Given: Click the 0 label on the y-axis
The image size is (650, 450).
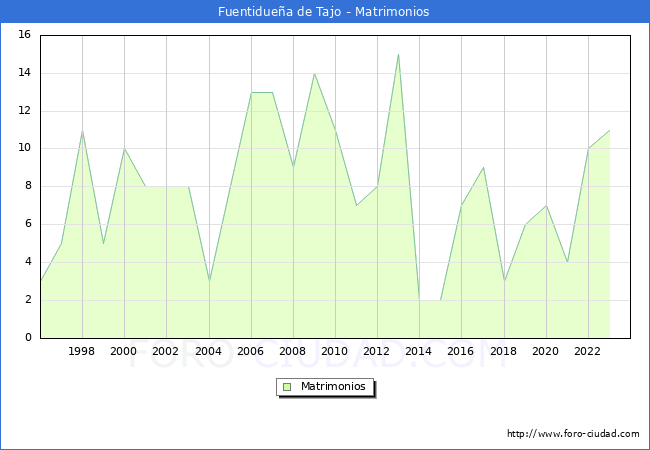Looking at the screenshot, I should (27, 338).
